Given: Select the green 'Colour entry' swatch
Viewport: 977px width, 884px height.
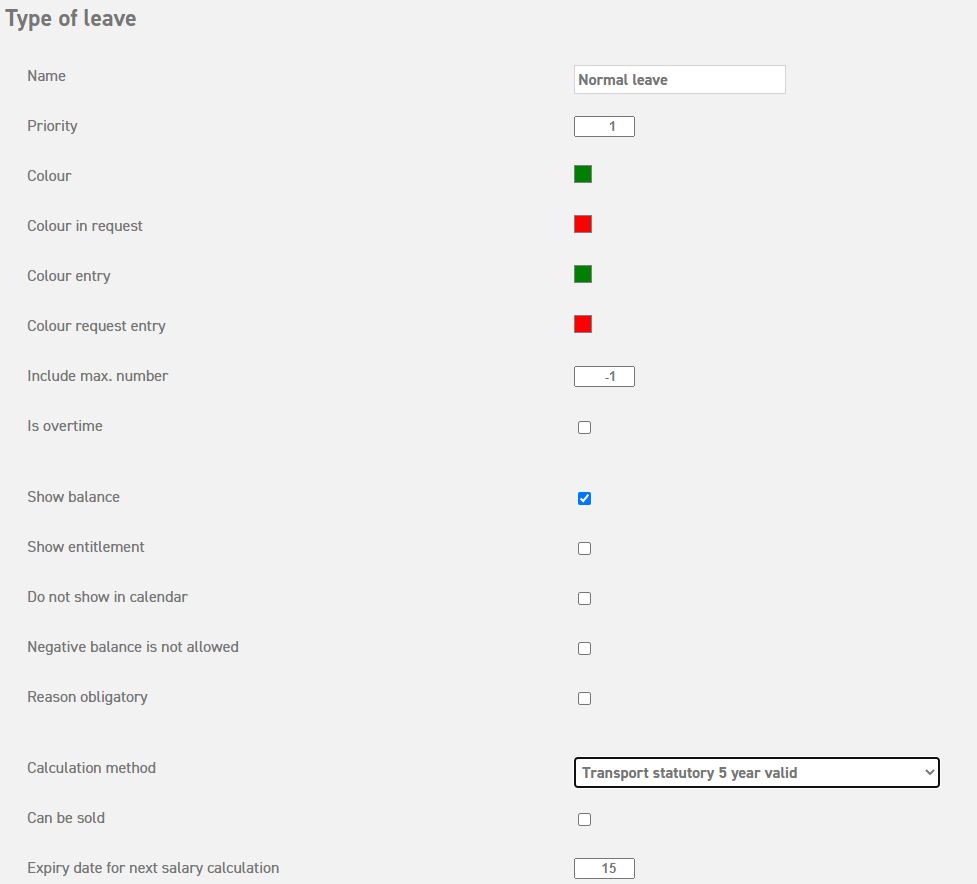Looking at the screenshot, I should (x=583, y=274).
